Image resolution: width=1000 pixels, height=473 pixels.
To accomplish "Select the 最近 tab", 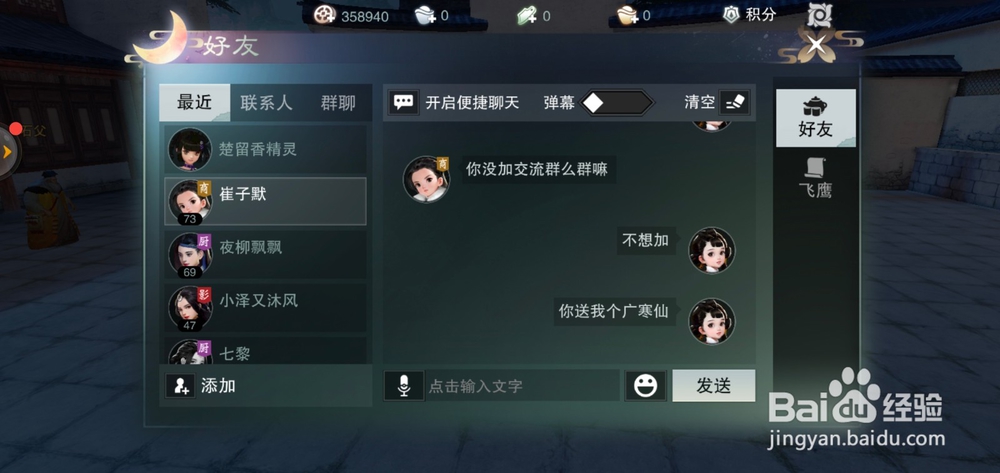I will pyautogui.click(x=195, y=103).
